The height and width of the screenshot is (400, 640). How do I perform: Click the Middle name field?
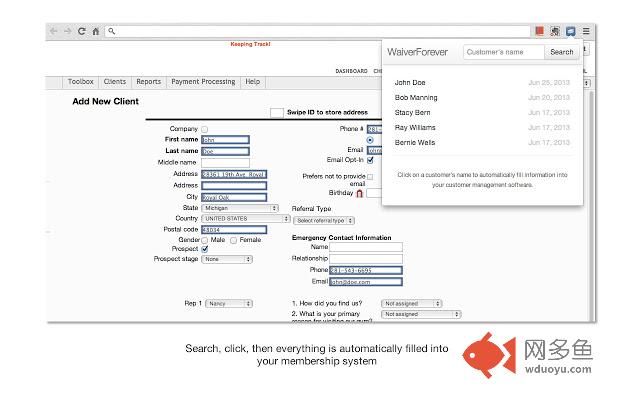225,163
